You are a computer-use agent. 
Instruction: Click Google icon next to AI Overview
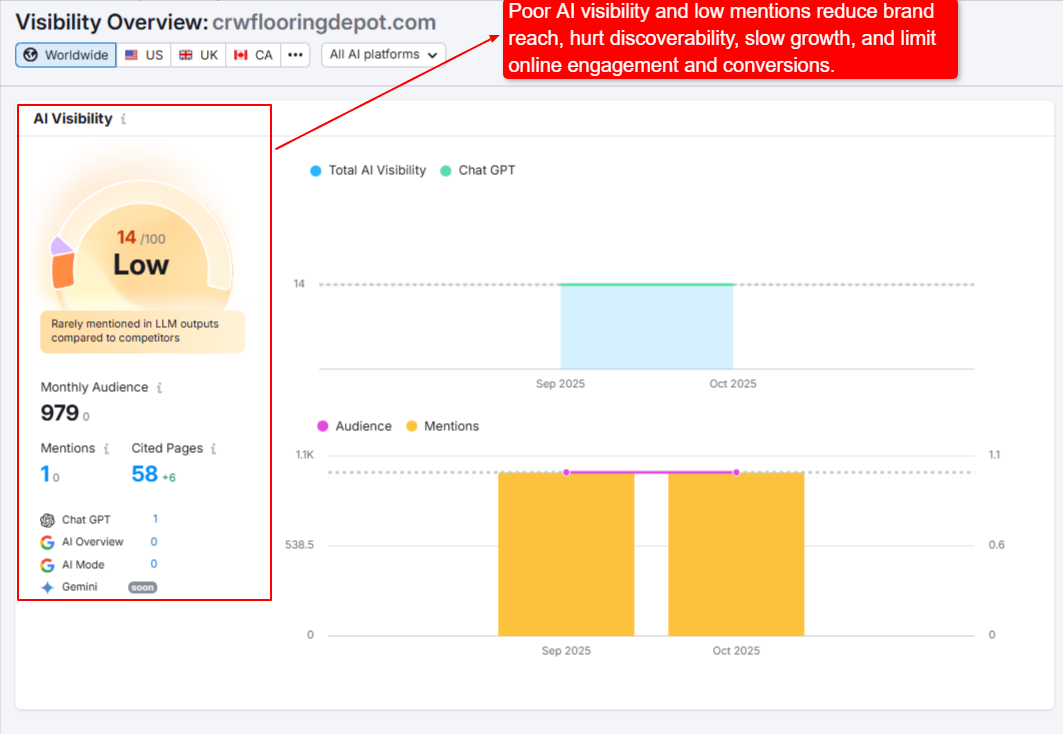(x=47, y=542)
